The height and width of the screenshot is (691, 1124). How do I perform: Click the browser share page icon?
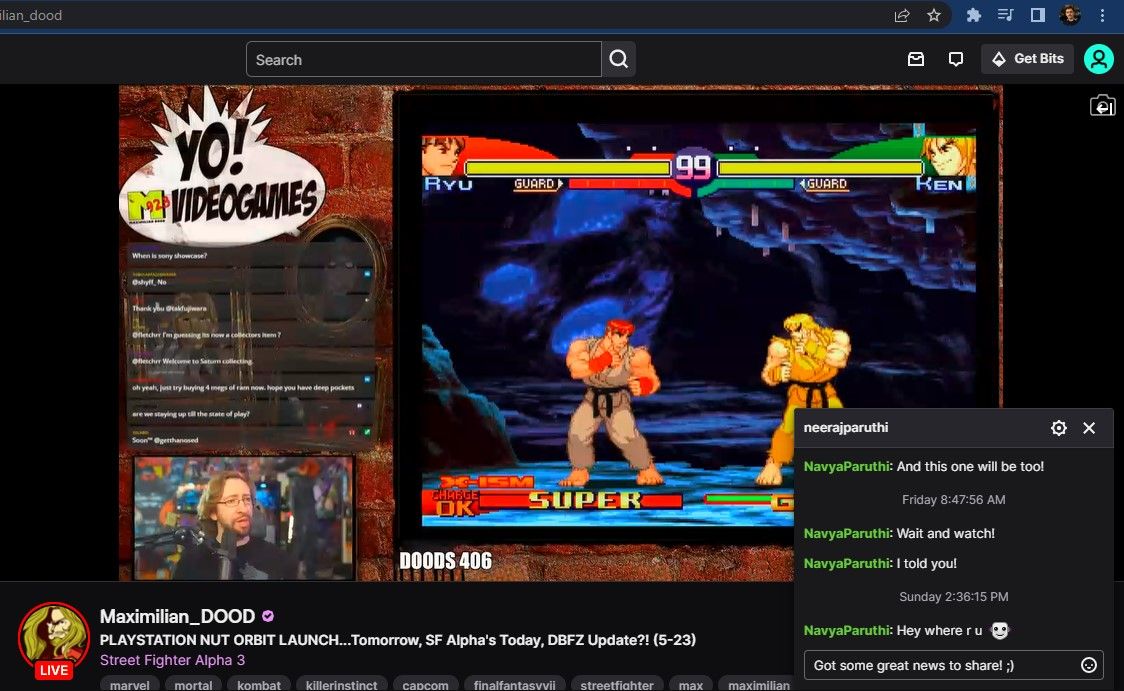point(902,15)
